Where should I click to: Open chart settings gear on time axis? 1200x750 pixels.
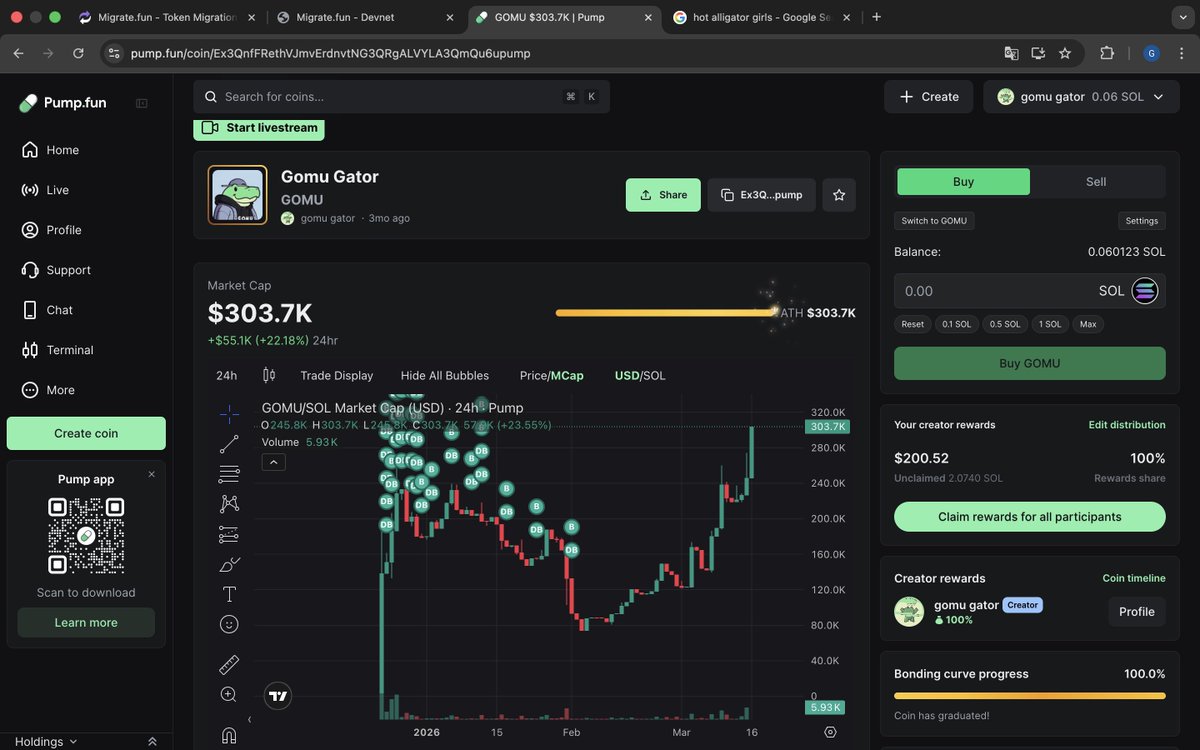tap(830, 732)
